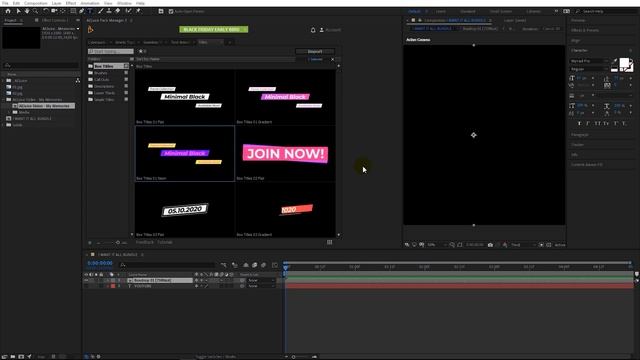640x360 pixels.
Task: Expand the Effects & Presets panel
Action: pos(585,30)
